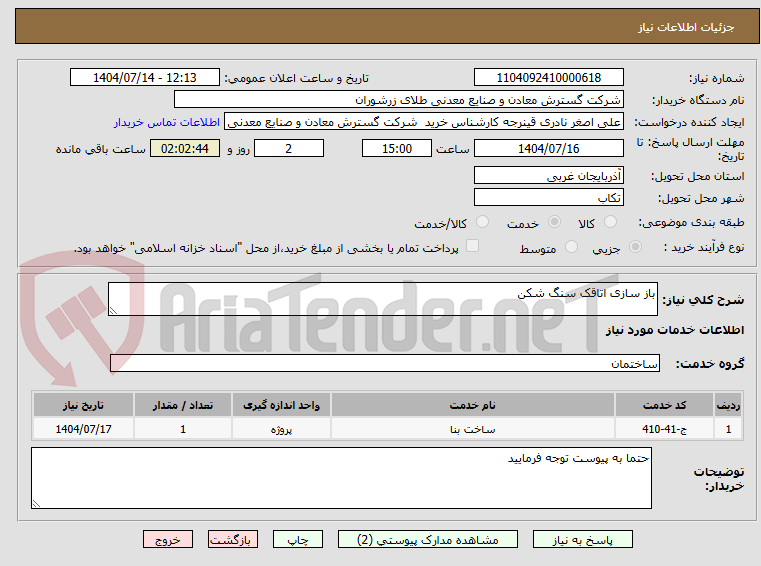Click the تعداد / مقدار column header
761x566 pixels.
[x=182, y=405]
